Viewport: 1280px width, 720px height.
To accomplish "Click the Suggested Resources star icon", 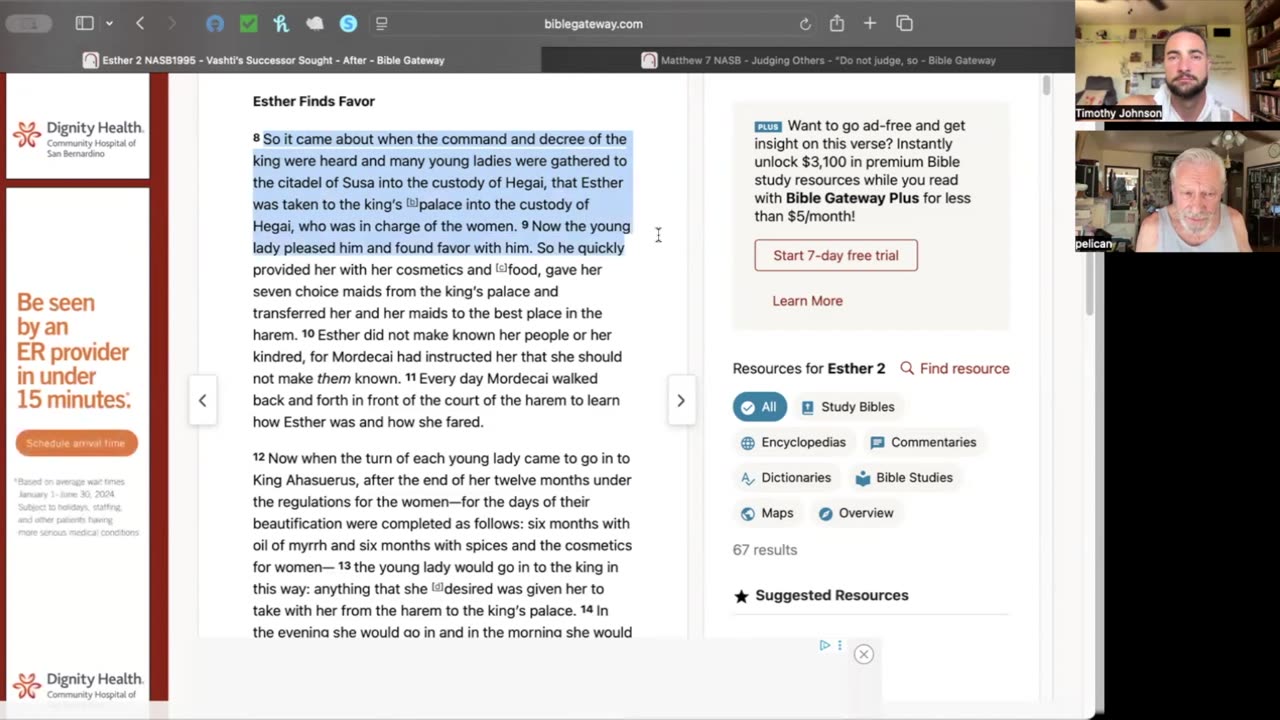I will click(x=741, y=596).
